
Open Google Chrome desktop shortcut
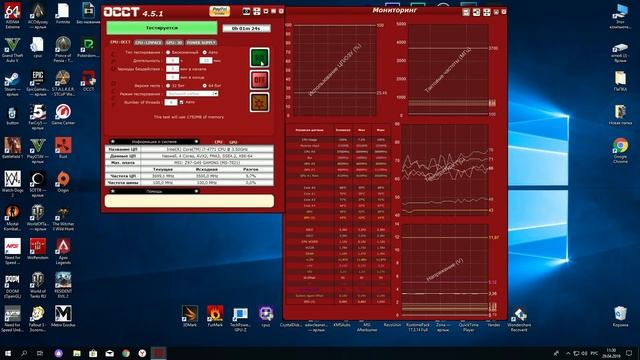point(620,150)
